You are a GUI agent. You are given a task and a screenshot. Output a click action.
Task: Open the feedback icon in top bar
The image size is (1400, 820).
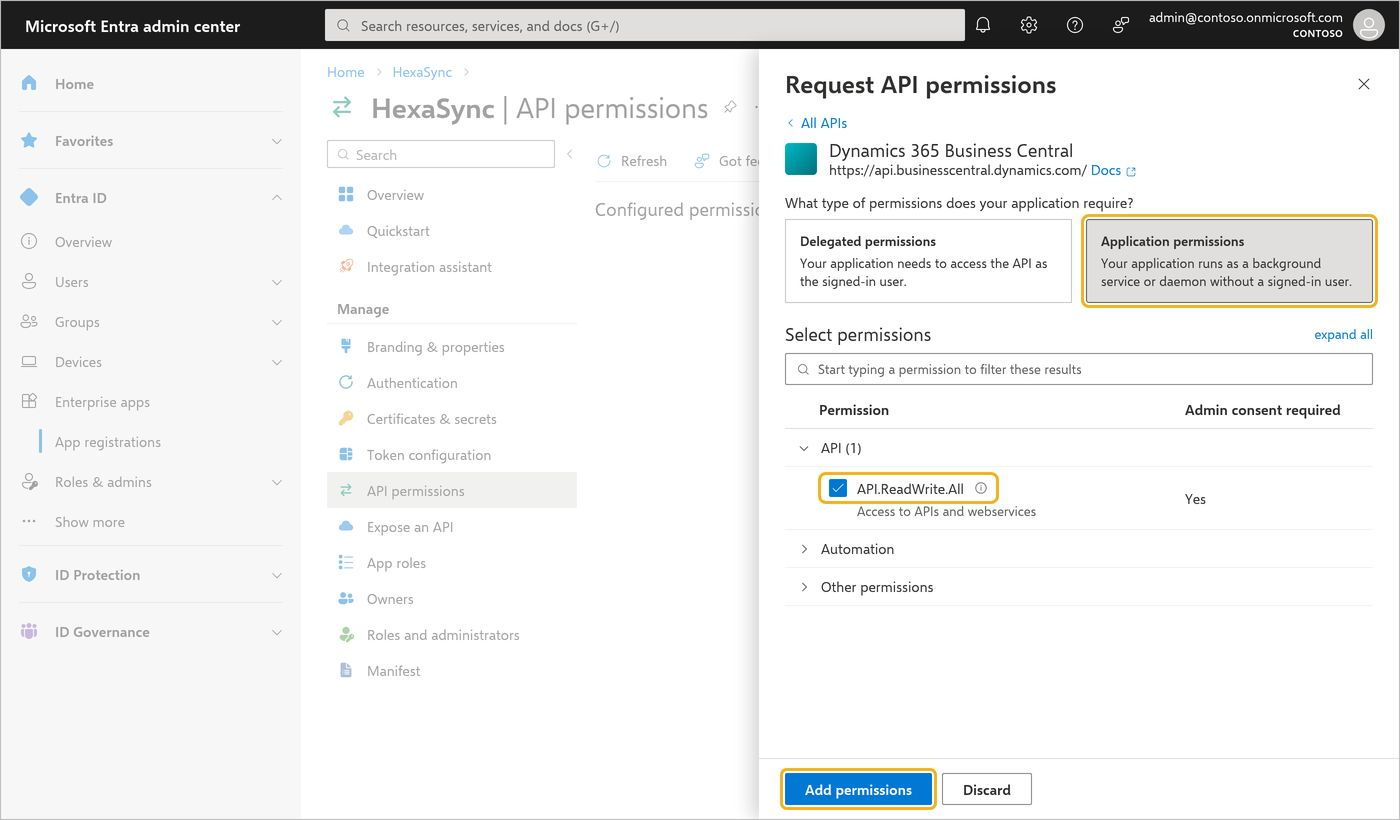1121,25
